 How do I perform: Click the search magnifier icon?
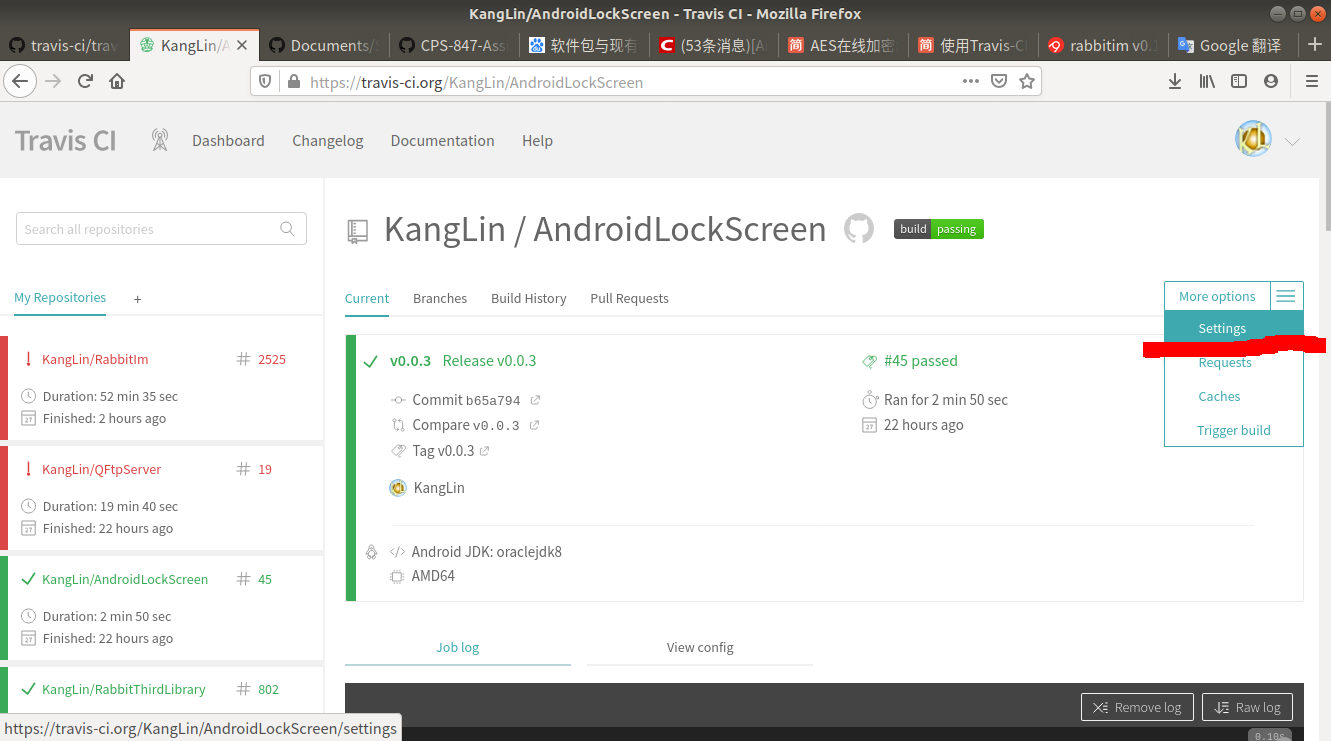coord(287,229)
